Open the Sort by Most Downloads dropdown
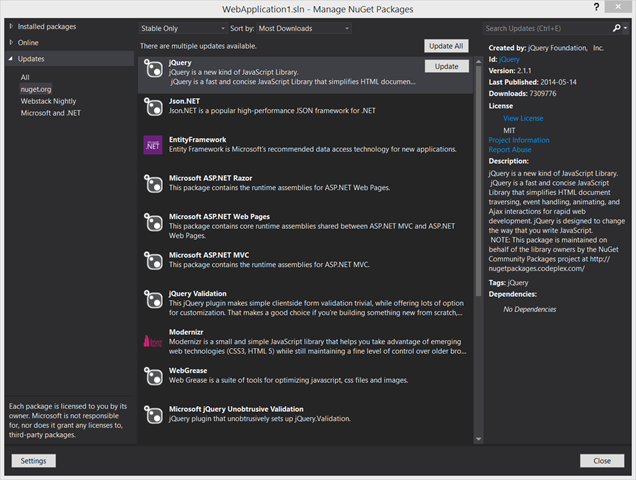 pos(304,28)
